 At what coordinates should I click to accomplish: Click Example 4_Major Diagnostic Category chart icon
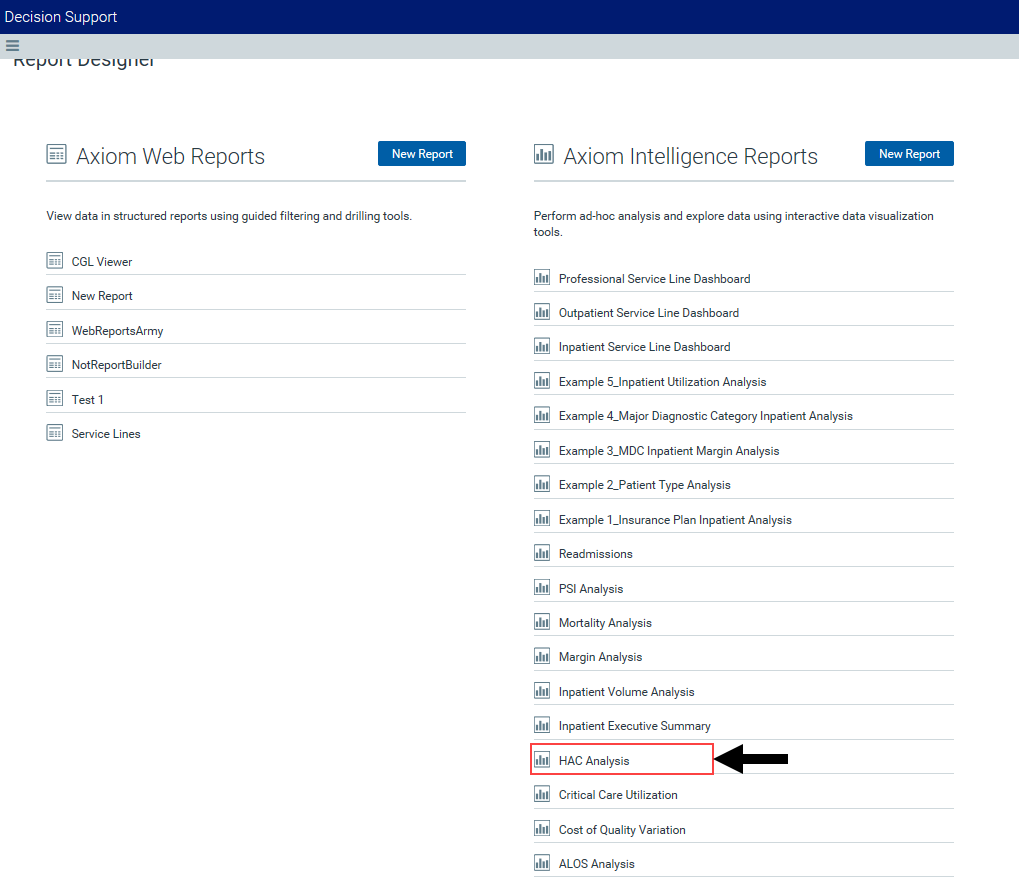point(542,415)
